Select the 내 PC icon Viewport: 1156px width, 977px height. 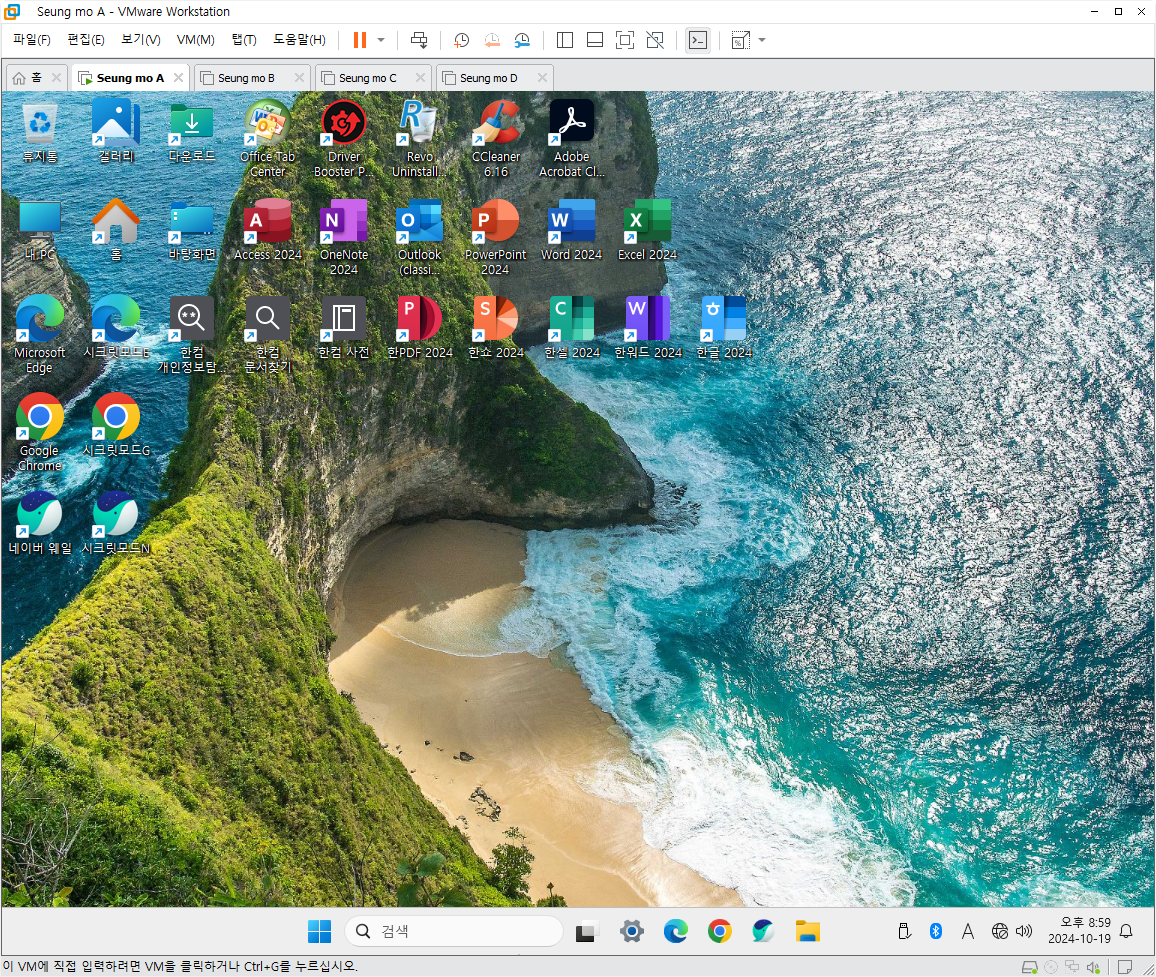pos(40,231)
